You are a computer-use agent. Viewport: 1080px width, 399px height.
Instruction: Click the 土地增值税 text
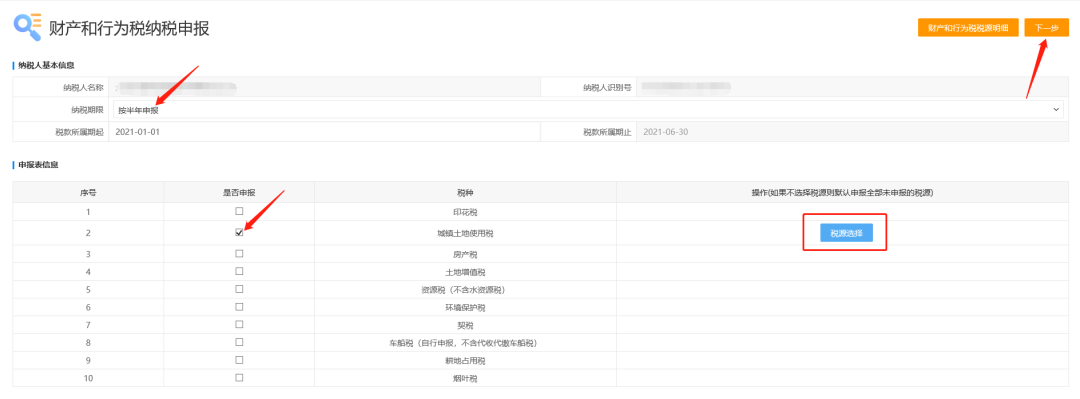point(465,272)
